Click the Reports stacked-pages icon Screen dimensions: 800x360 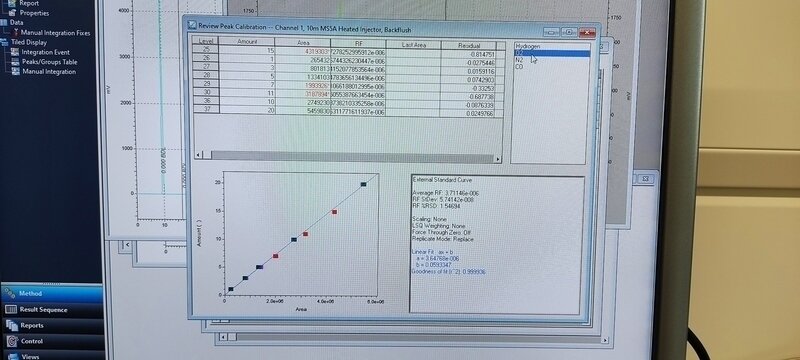[12, 325]
